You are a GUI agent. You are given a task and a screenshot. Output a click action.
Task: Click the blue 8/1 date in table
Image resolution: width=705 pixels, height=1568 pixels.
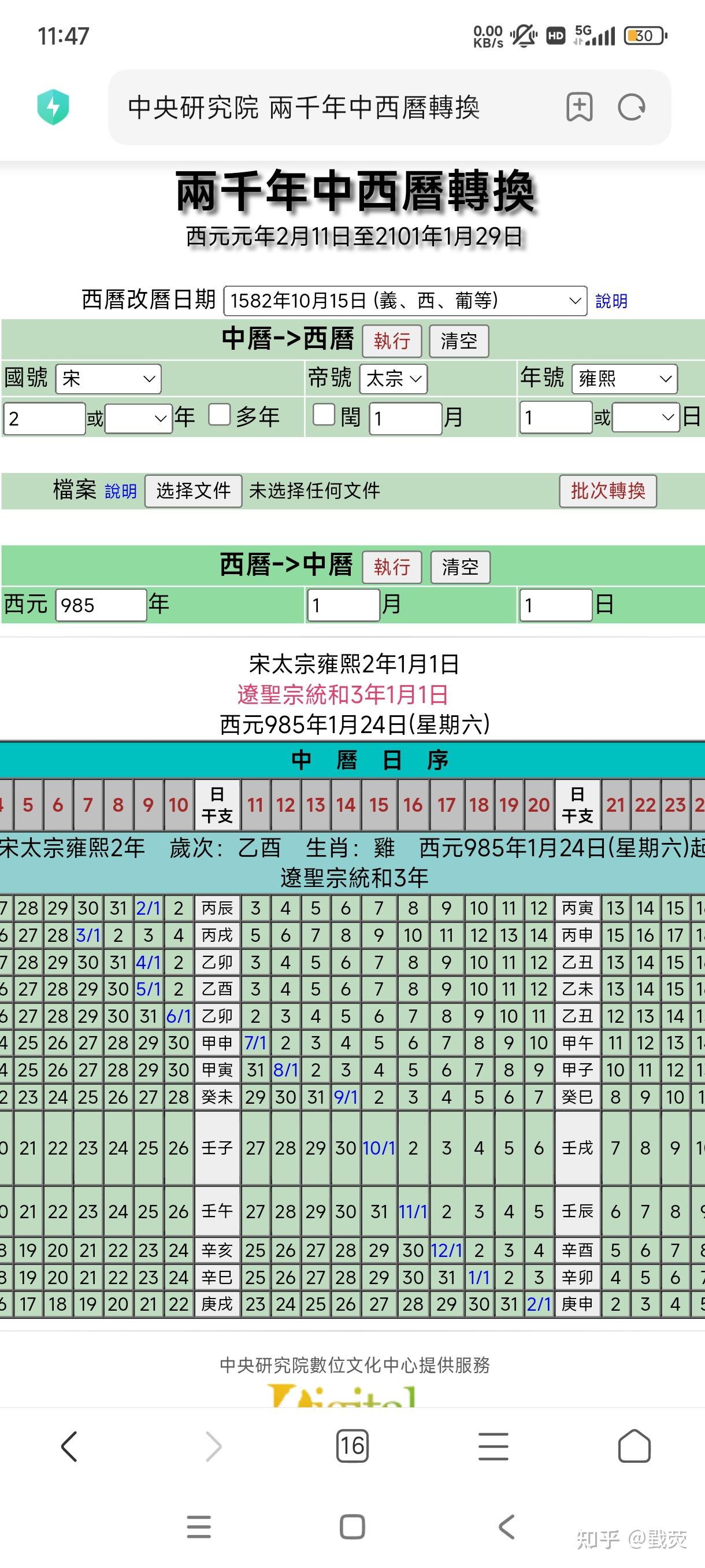point(285,1070)
